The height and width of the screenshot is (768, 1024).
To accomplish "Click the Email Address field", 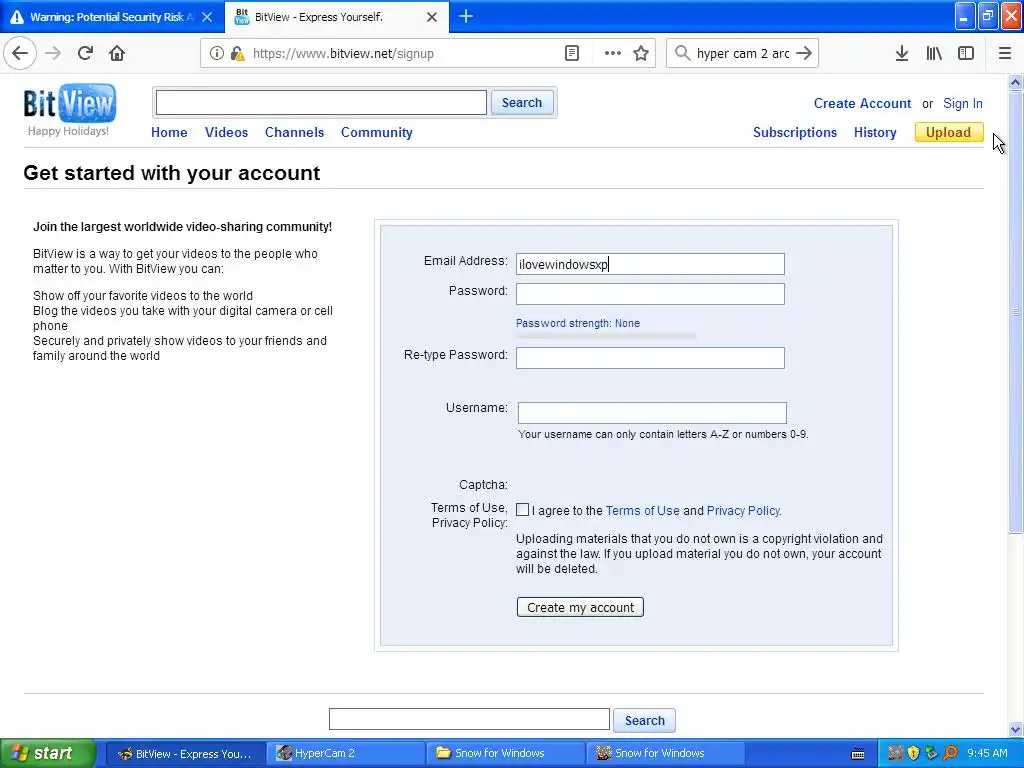I will pos(650,264).
